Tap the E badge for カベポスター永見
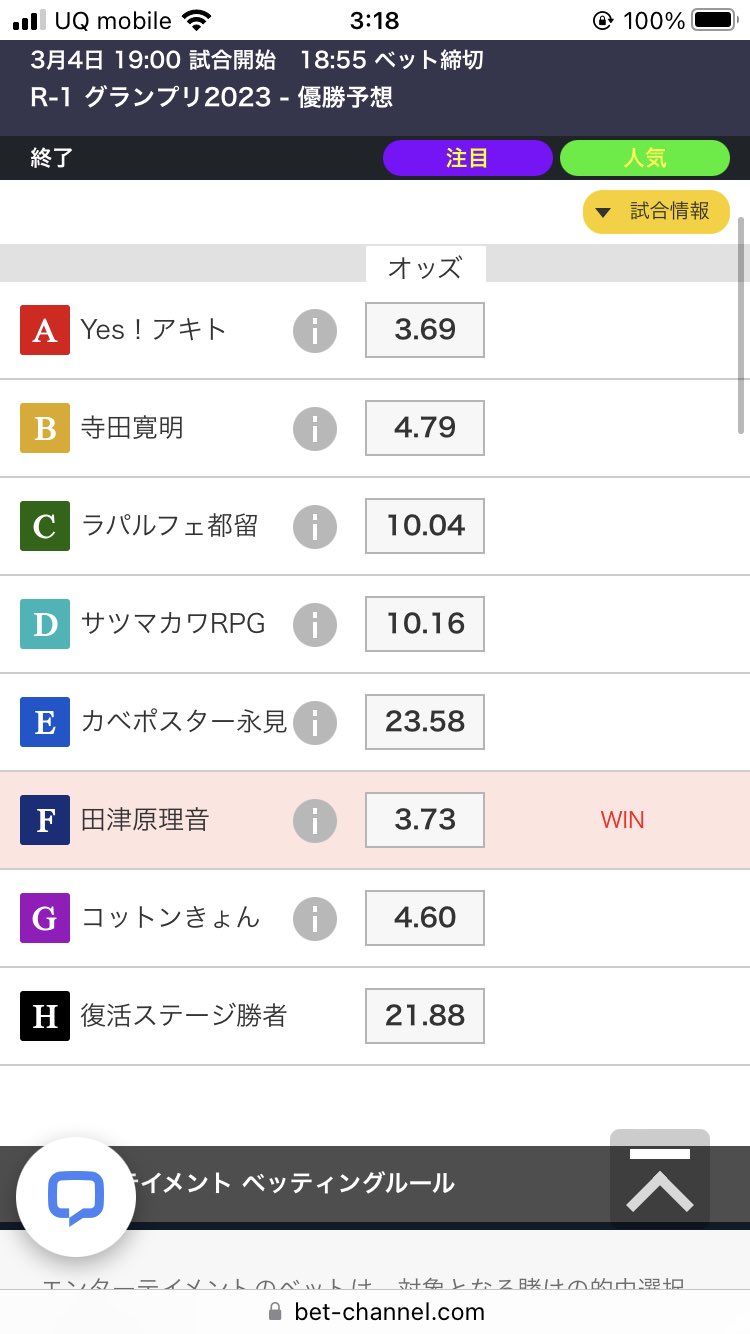750x1334 pixels. pyautogui.click(x=45, y=722)
